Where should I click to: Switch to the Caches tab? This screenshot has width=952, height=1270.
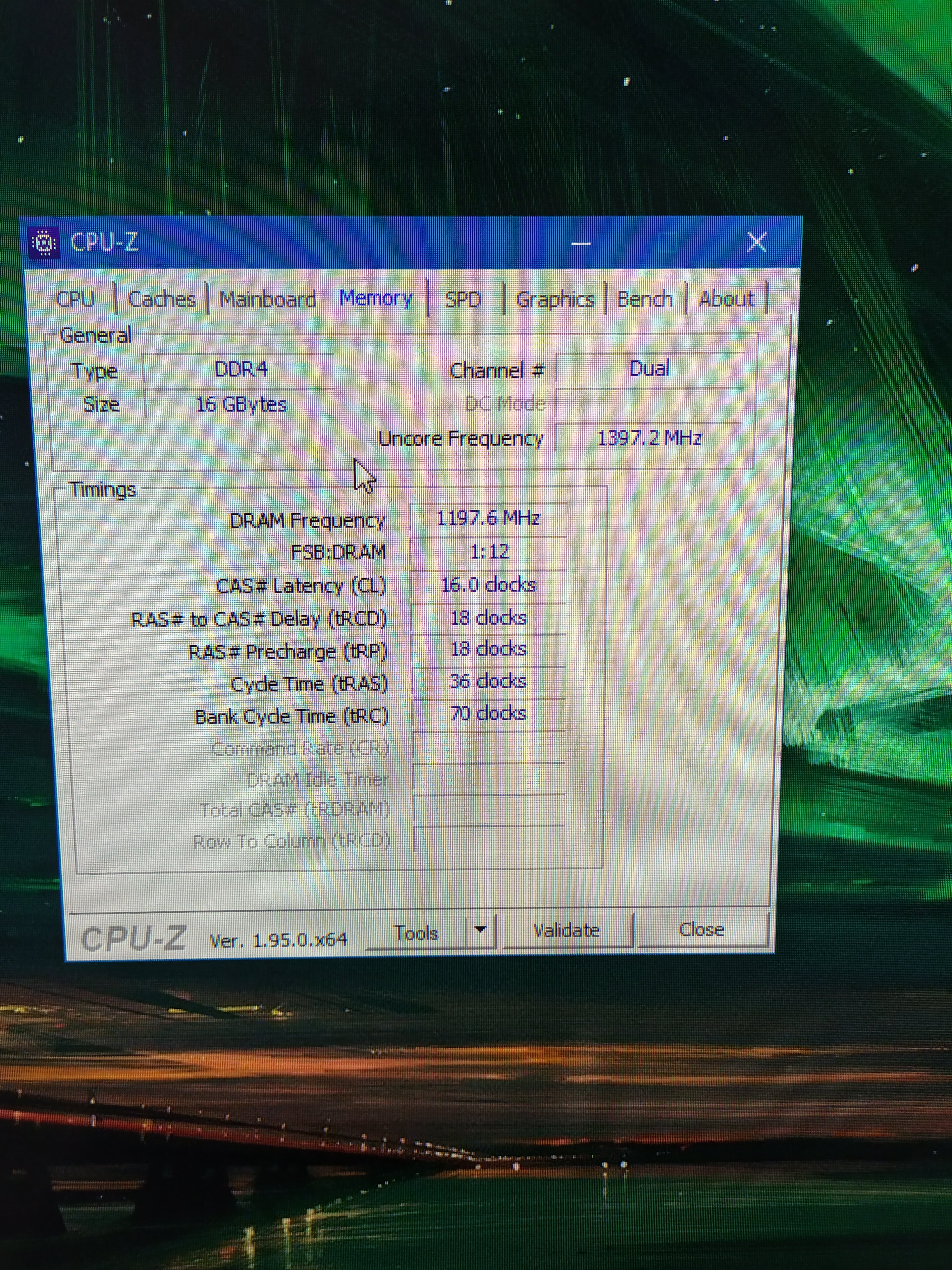[161, 299]
